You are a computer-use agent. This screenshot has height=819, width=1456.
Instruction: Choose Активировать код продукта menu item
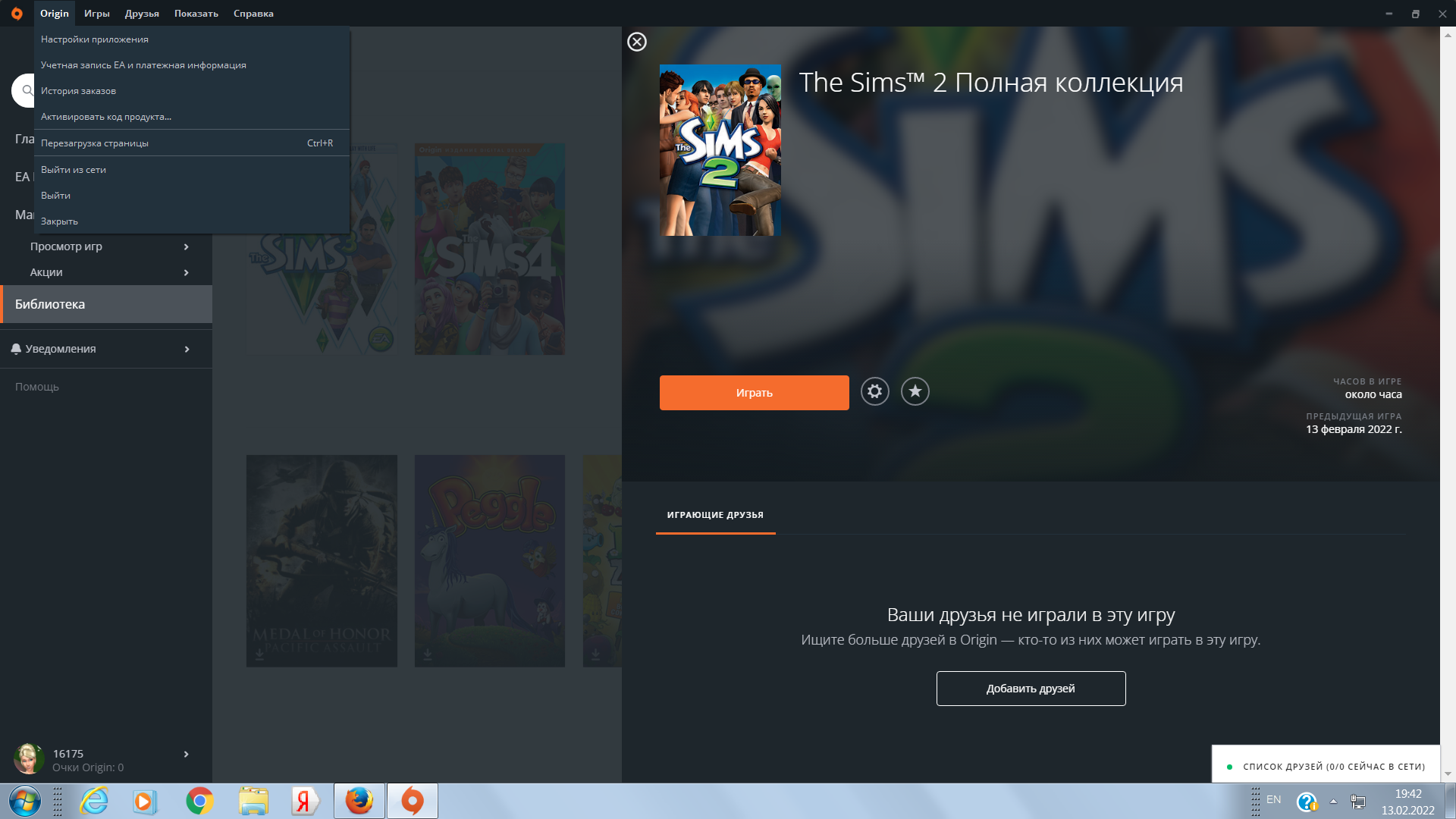(x=192, y=117)
